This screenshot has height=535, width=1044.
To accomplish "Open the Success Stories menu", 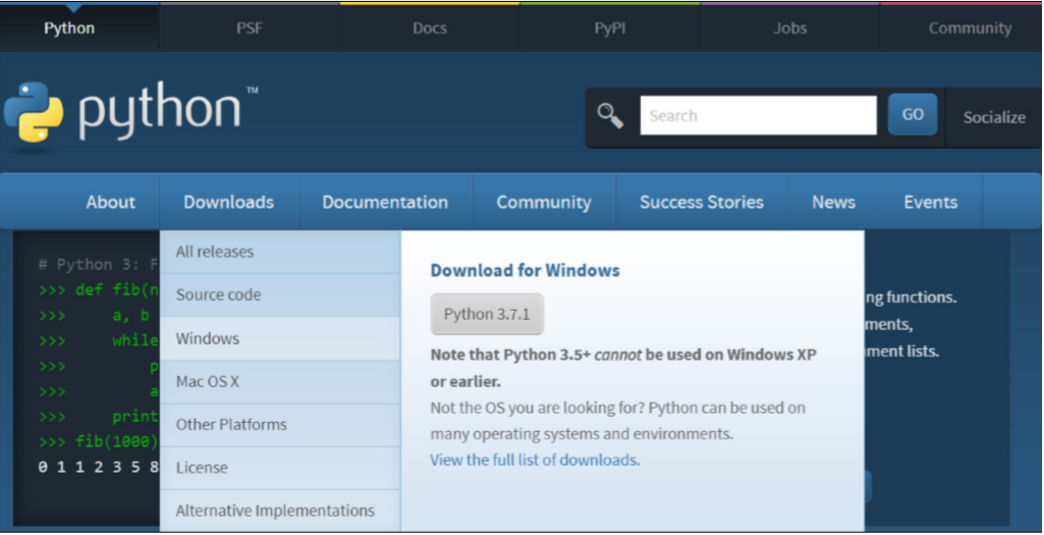I will 701,202.
